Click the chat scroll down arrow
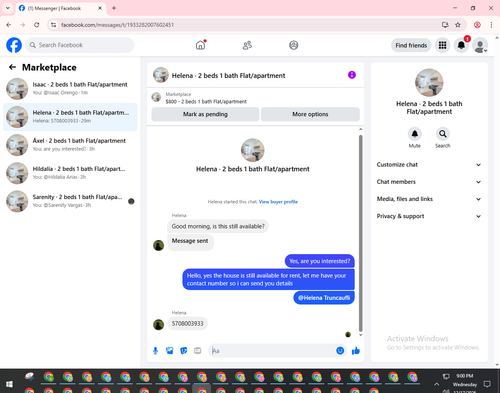This screenshot has width=500, height=393. (x=360, y=335)
